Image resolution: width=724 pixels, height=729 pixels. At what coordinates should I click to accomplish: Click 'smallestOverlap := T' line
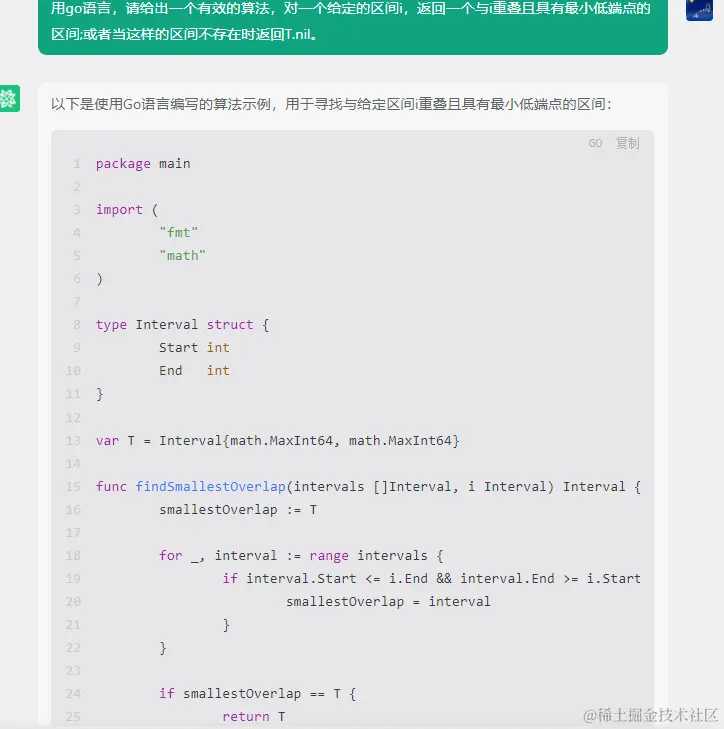click(x=238, y=510)
